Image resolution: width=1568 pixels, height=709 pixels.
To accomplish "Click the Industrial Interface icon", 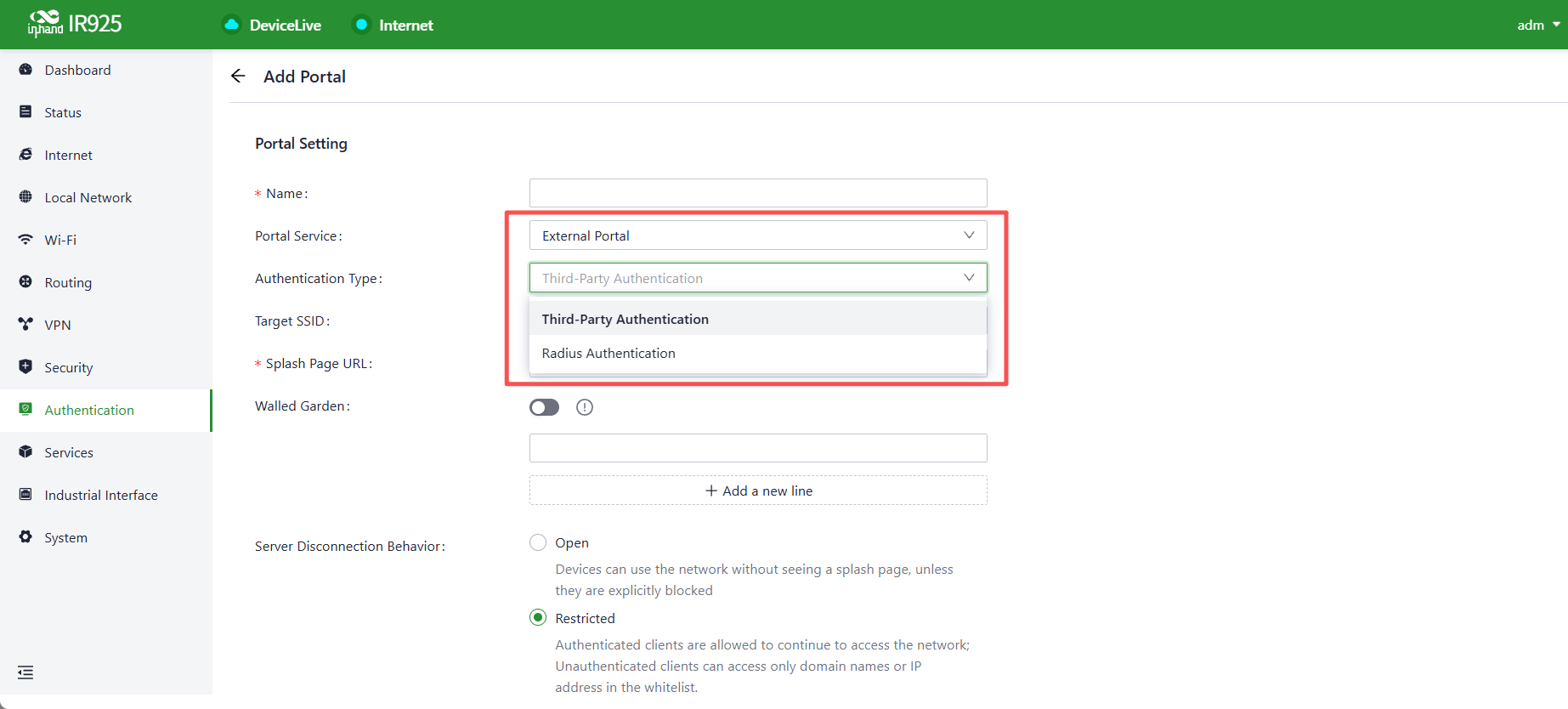I will point(25,495).
